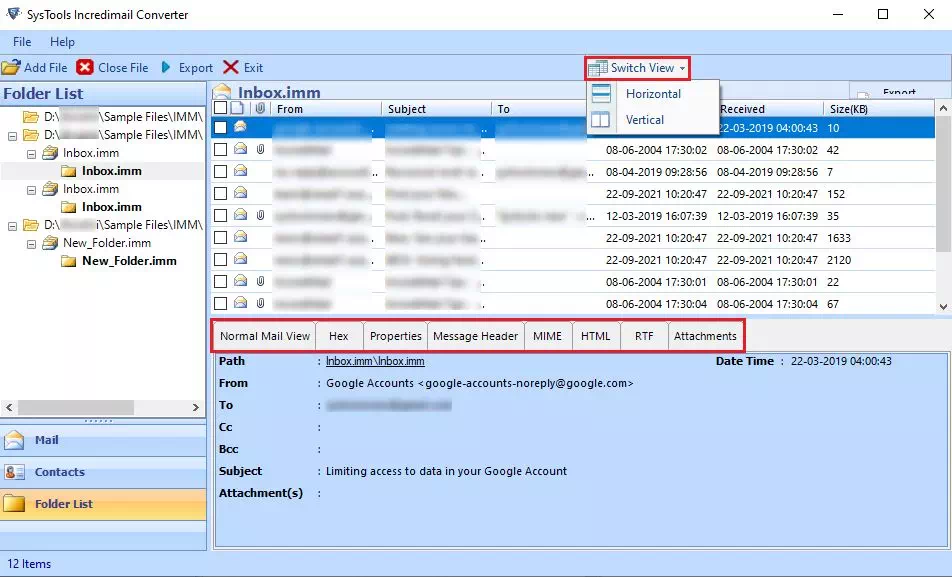Collapse the second D:\ Sample Files node
Image resolution: width=952 pixels, height=577 pixels.
12,135
